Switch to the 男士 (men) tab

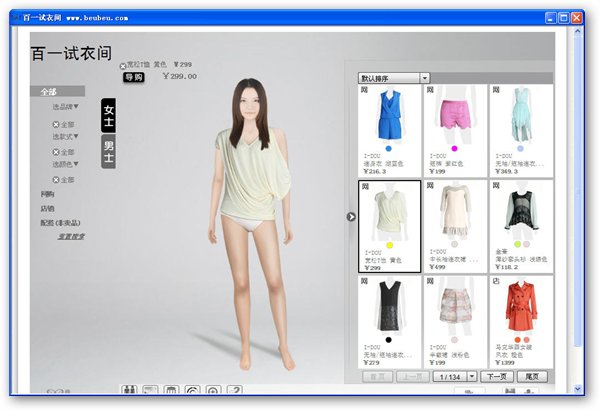coord(109,152)
